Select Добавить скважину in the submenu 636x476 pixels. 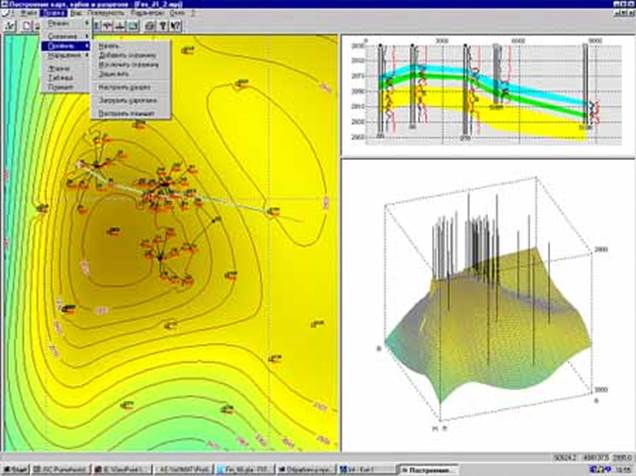click(x=124, y=54)
